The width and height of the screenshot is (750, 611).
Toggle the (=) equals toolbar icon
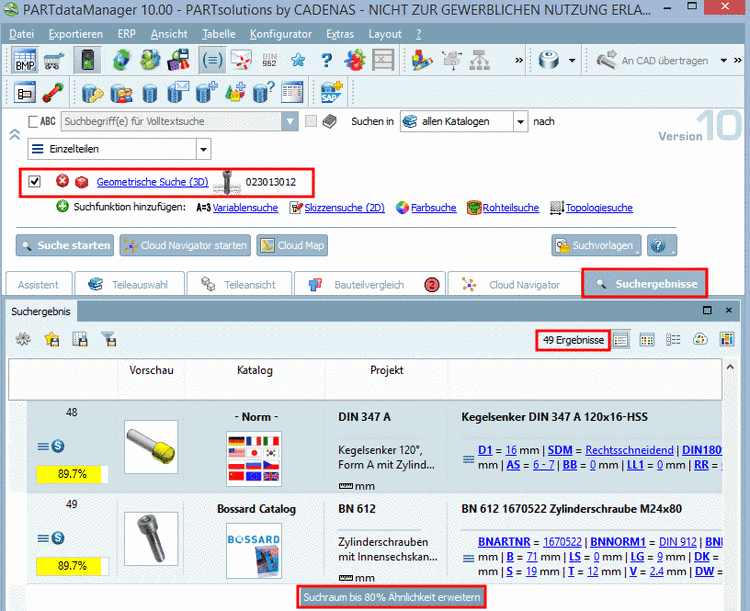(212, 60)
